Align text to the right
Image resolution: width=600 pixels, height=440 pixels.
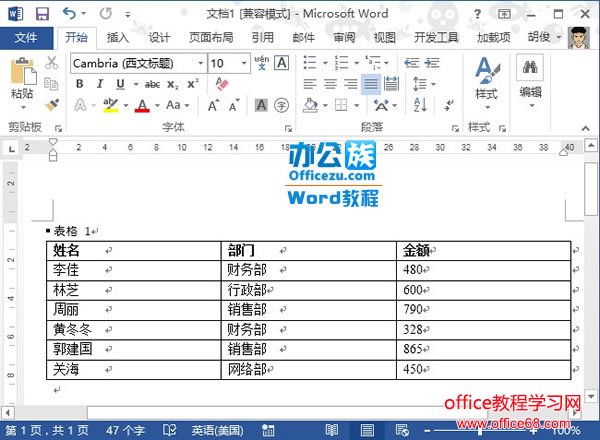(351, 84)
